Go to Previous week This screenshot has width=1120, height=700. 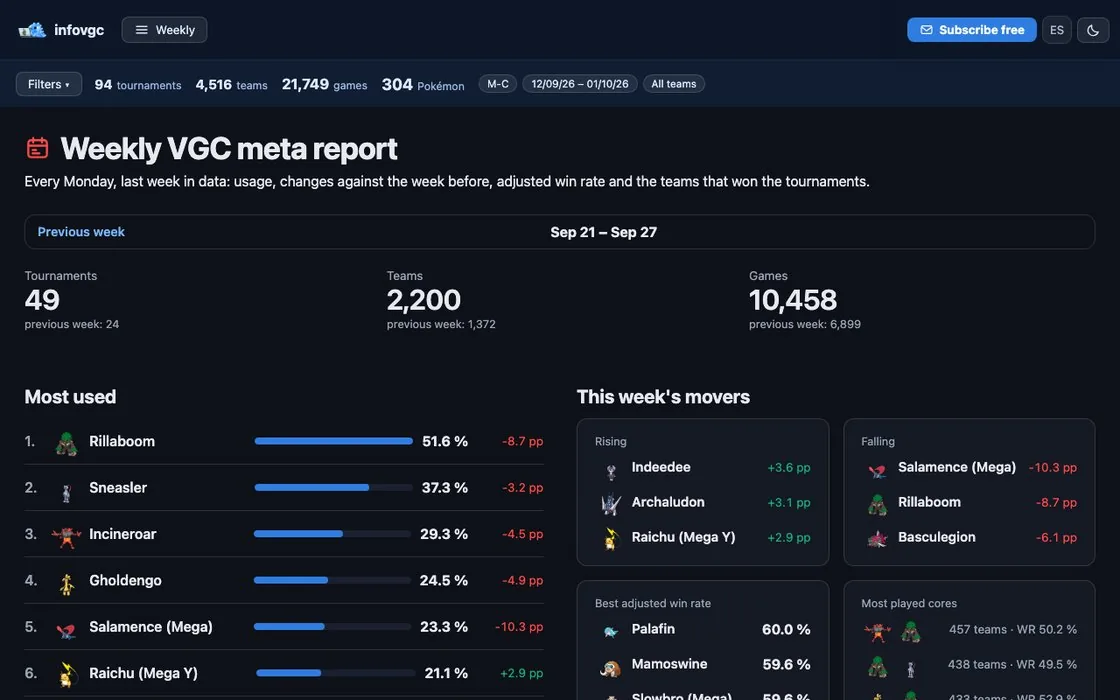[81, 232]
